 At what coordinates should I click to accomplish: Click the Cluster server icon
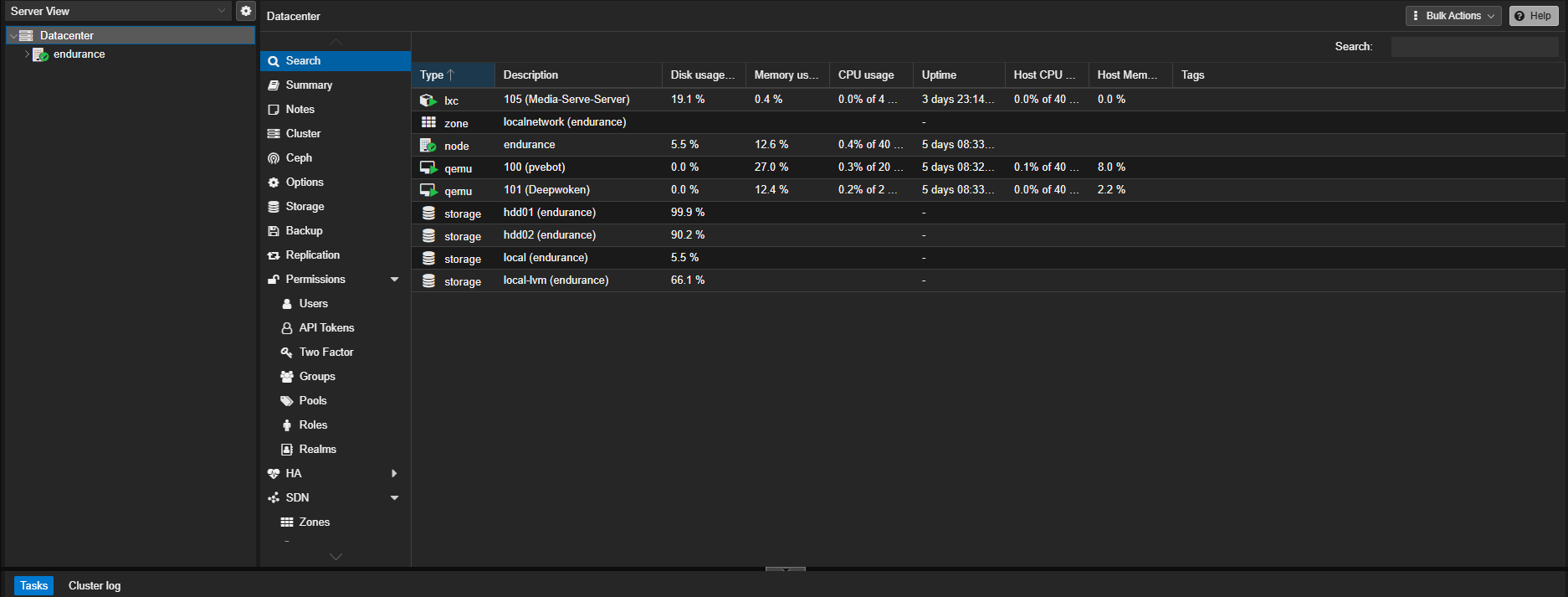274,134
